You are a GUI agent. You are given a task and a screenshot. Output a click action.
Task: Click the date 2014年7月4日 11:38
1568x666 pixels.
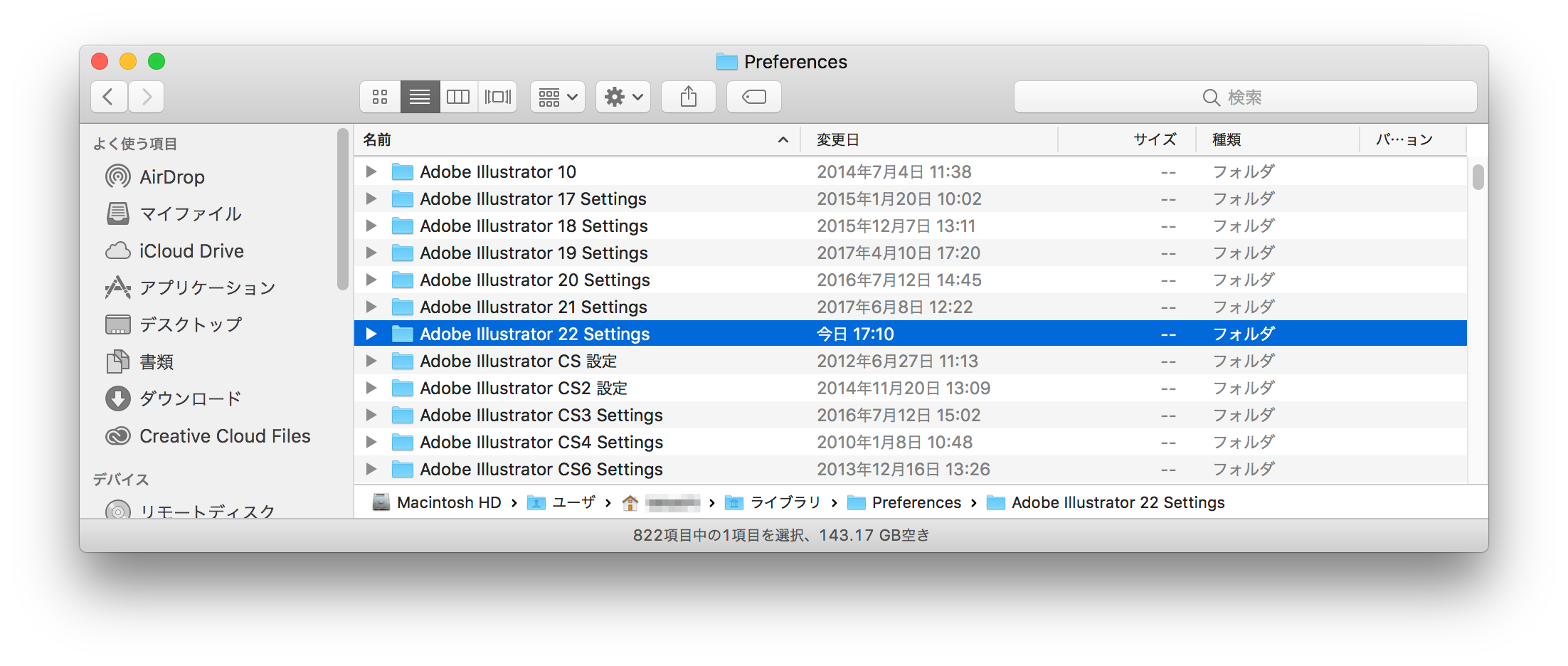894,171
